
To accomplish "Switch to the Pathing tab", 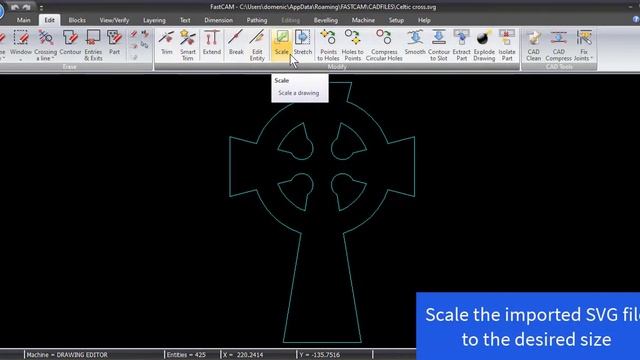I will pos(257,20).
